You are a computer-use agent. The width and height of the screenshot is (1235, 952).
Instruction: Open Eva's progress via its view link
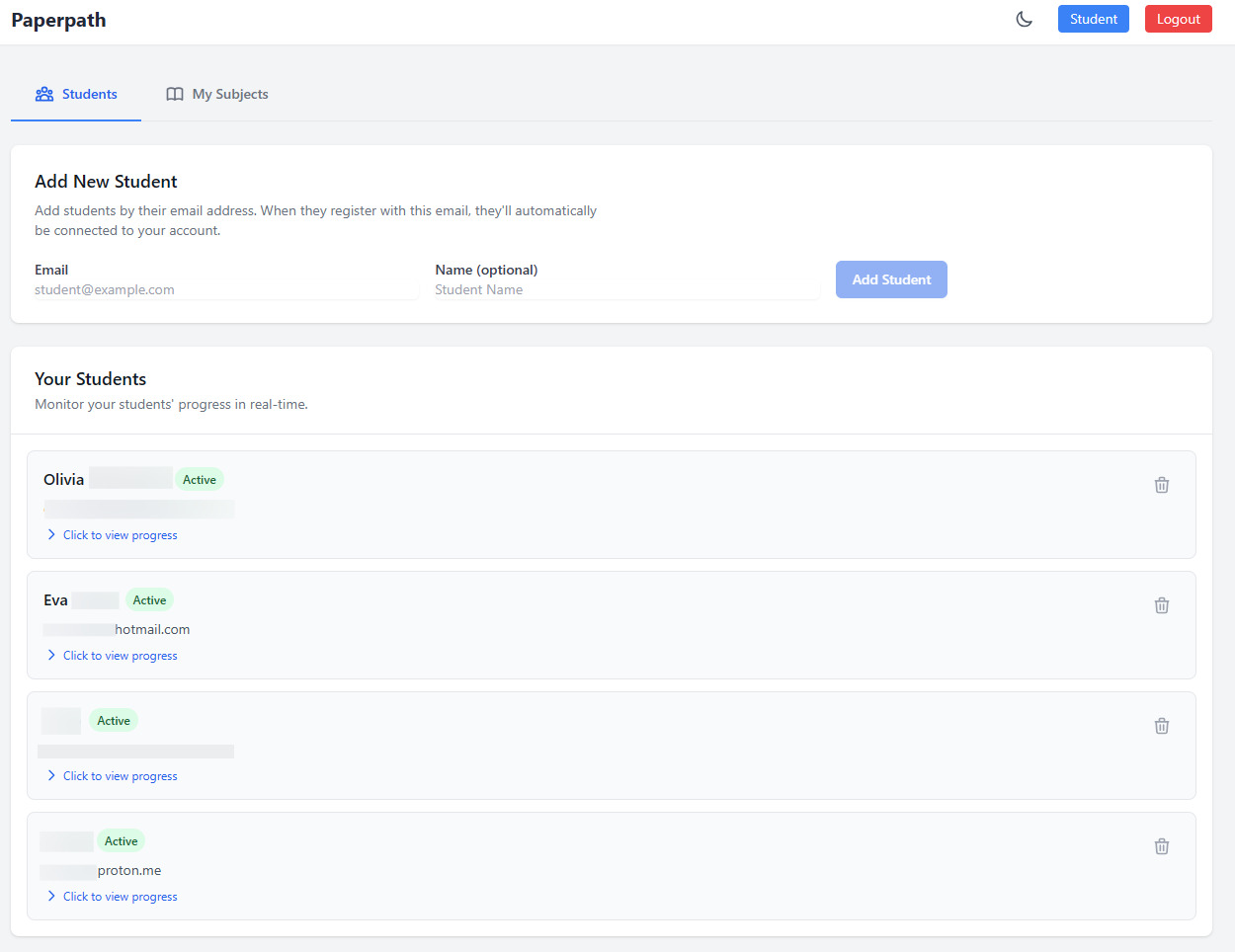[x=120, y=655]
